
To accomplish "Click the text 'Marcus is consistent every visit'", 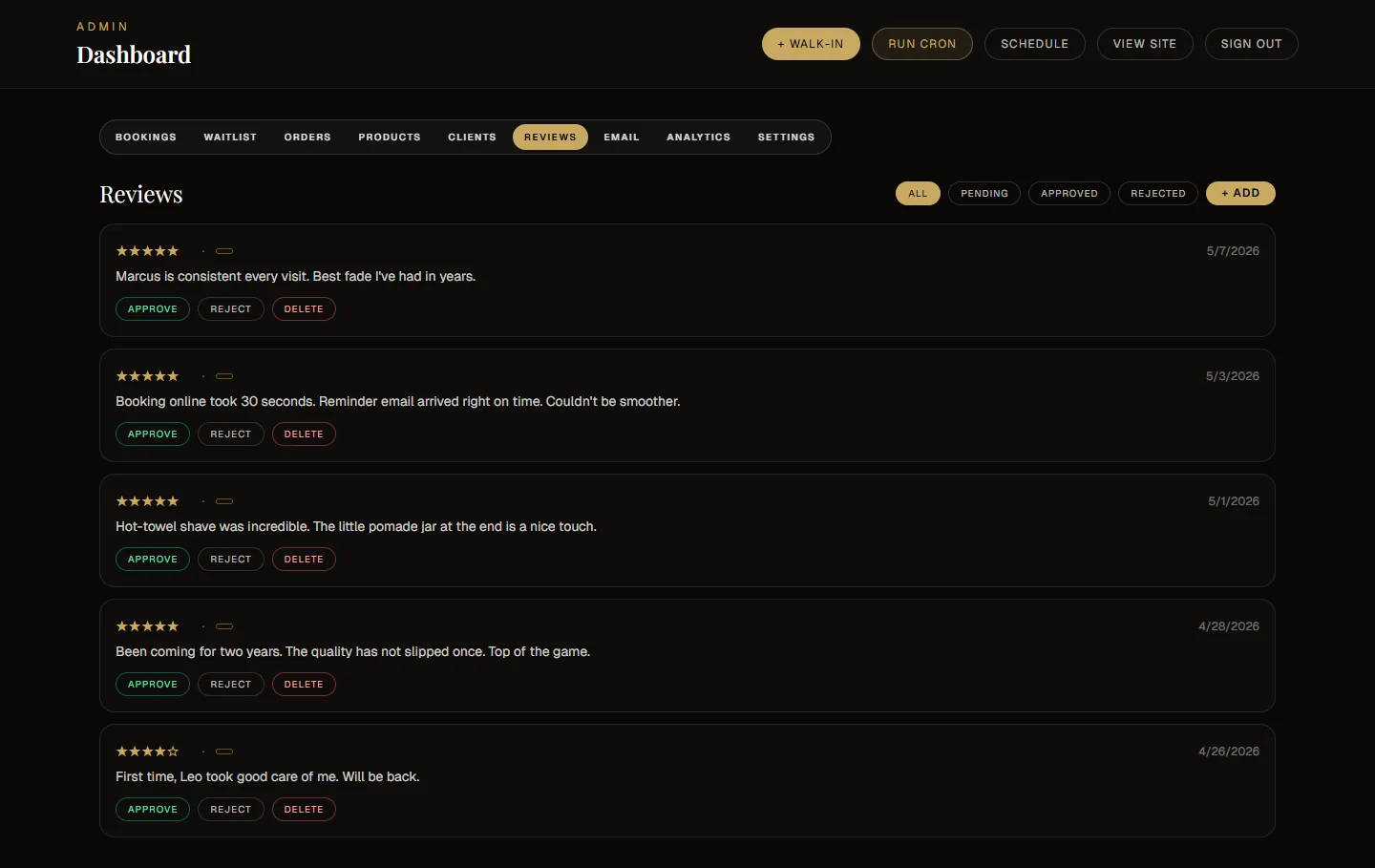I will 211,277.
